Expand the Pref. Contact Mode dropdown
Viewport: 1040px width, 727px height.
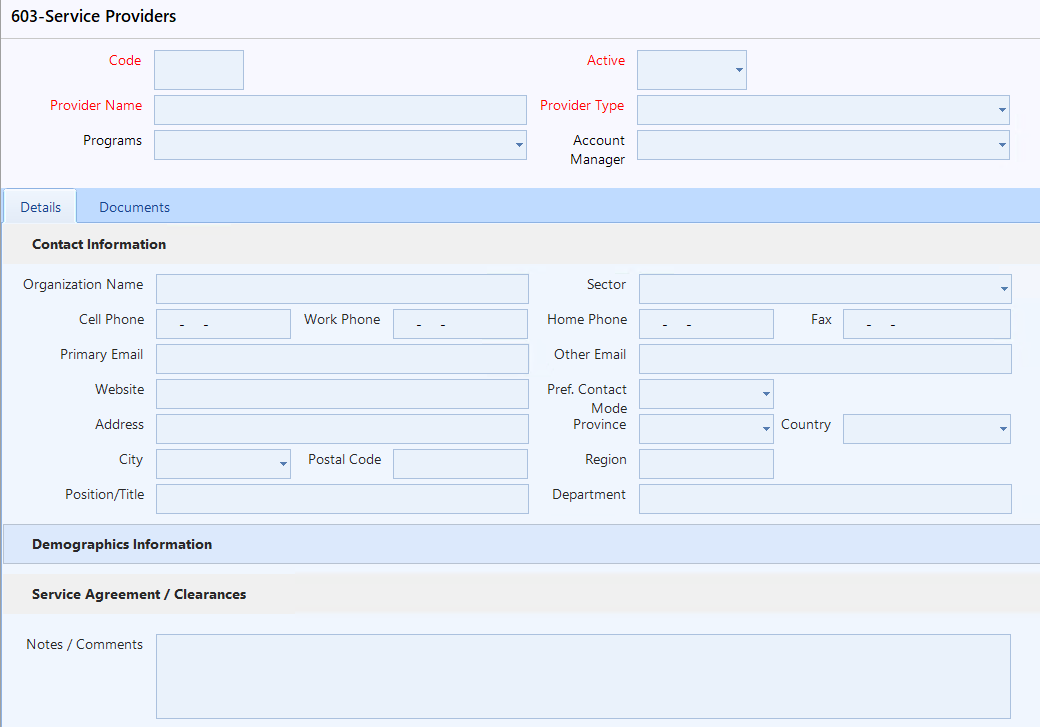point(706,394)
